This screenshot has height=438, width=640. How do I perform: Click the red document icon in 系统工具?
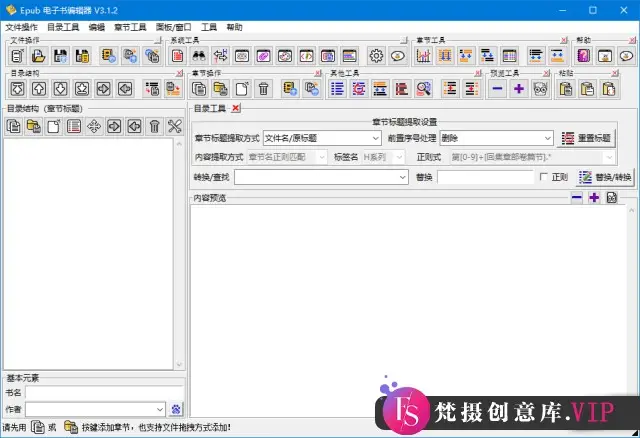tap(178, 56)
